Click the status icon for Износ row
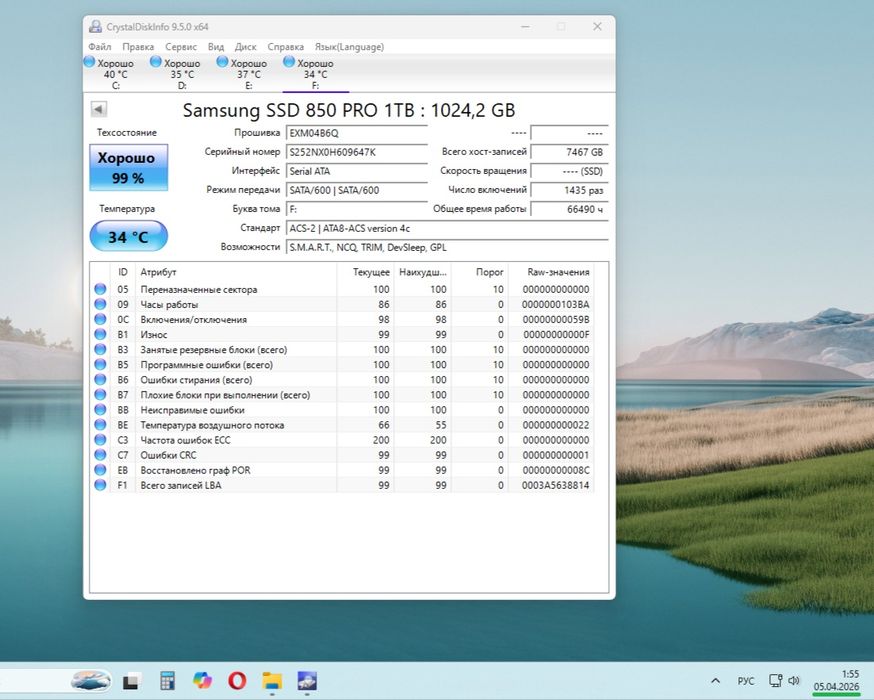The width and height of the screenshot is (874, 700). point(100,334)
